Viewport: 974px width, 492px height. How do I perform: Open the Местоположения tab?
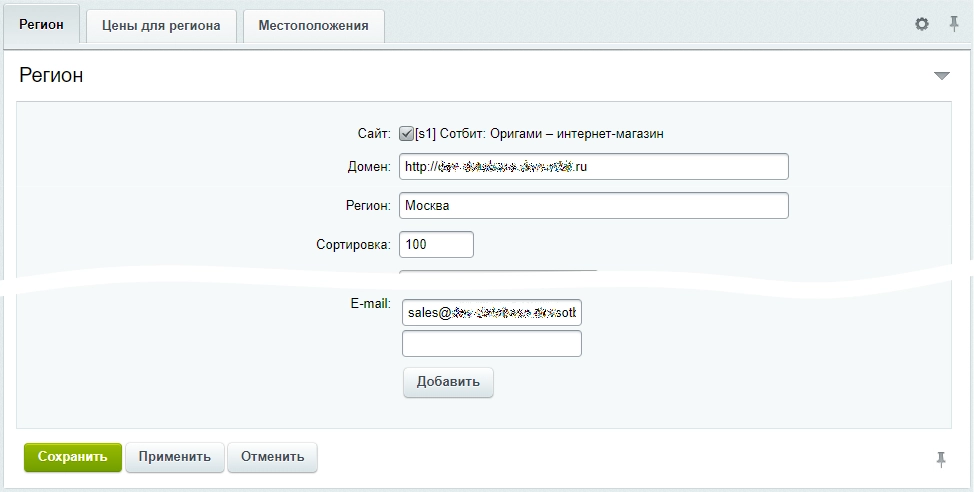pyautogui.click(x=314, y=26)
